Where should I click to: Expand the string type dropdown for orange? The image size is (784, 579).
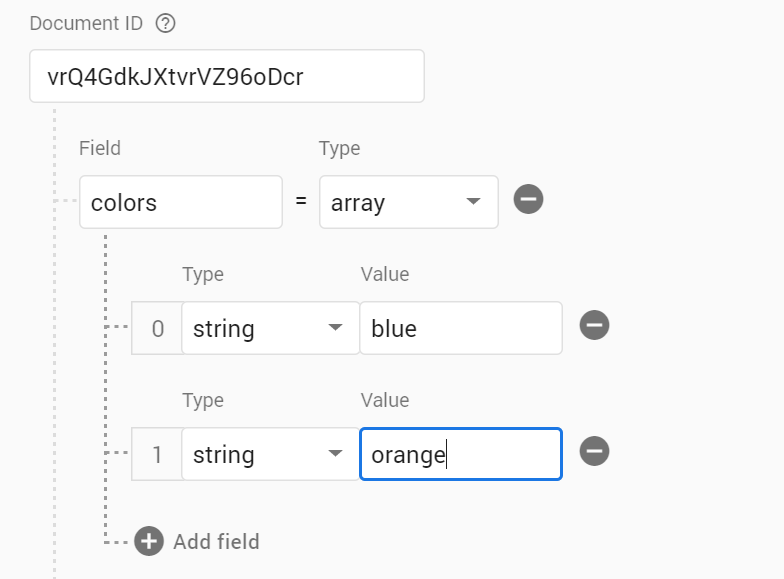[x=335, y=454]
